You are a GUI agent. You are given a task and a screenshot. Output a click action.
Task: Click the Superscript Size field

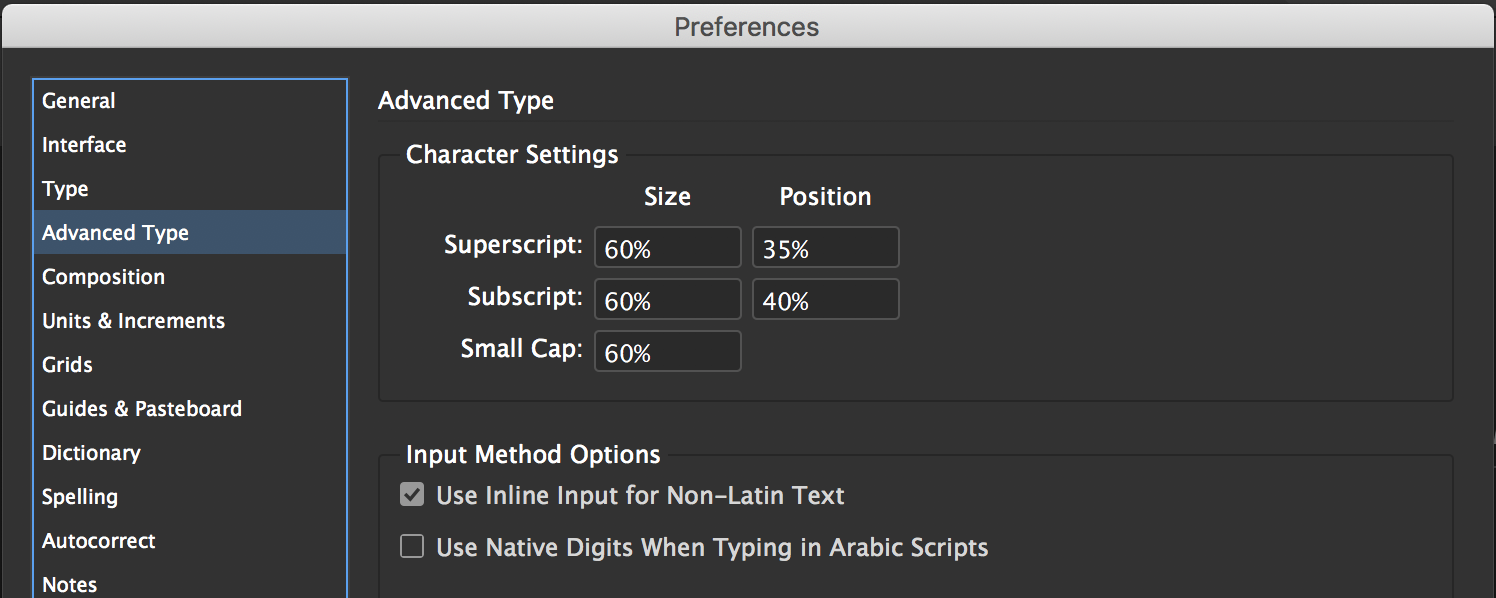click(667, 248)
